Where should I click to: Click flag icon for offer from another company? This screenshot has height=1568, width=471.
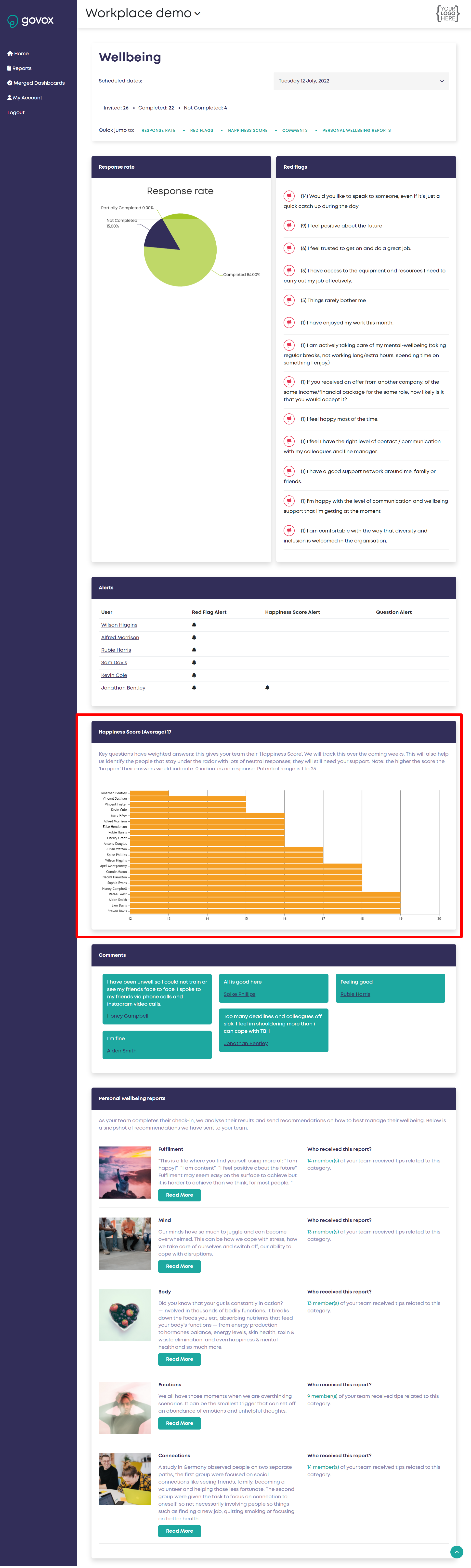pos(289,382)
